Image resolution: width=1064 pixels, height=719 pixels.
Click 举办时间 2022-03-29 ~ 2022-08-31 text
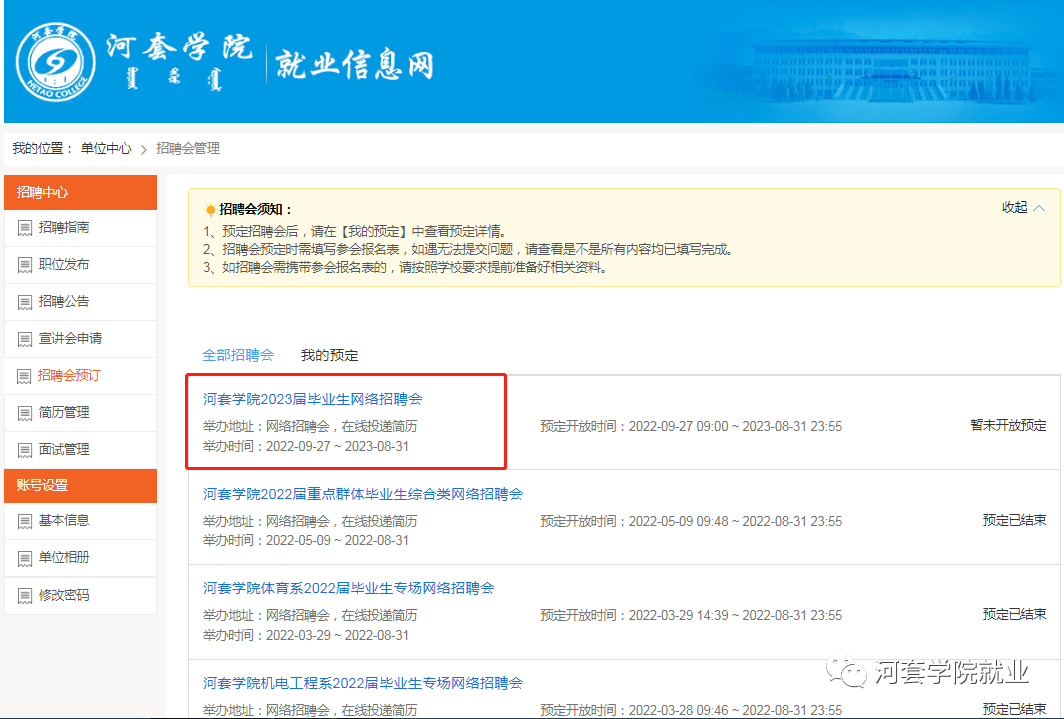[x=306, y=636]
